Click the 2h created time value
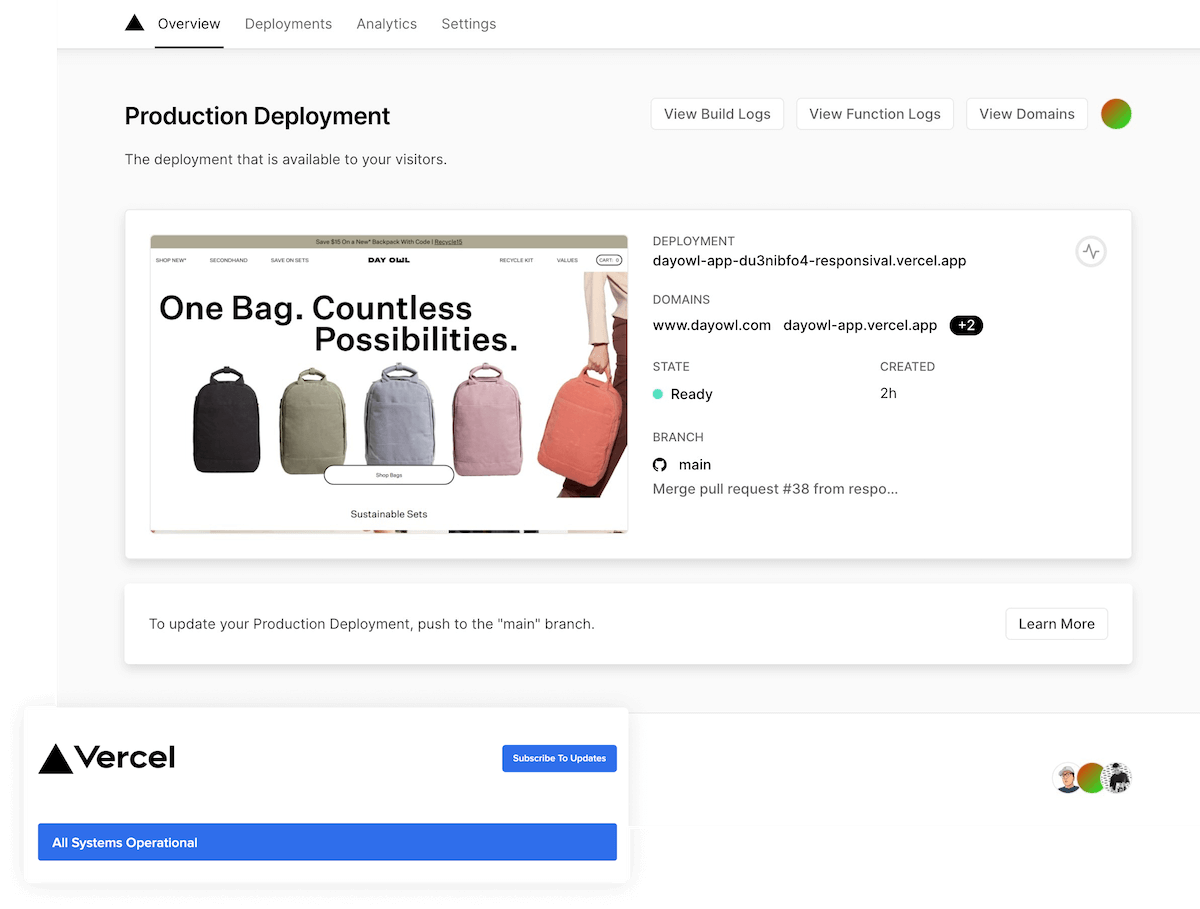Image resolution: width=1200 pixels, height=909 pixels. tap(888, 393)
